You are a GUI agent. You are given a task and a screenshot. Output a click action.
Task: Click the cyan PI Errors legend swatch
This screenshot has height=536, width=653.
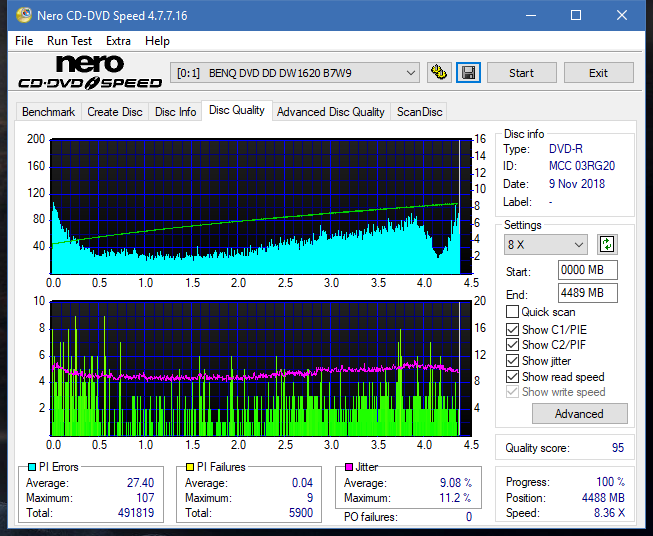point(32,467)
